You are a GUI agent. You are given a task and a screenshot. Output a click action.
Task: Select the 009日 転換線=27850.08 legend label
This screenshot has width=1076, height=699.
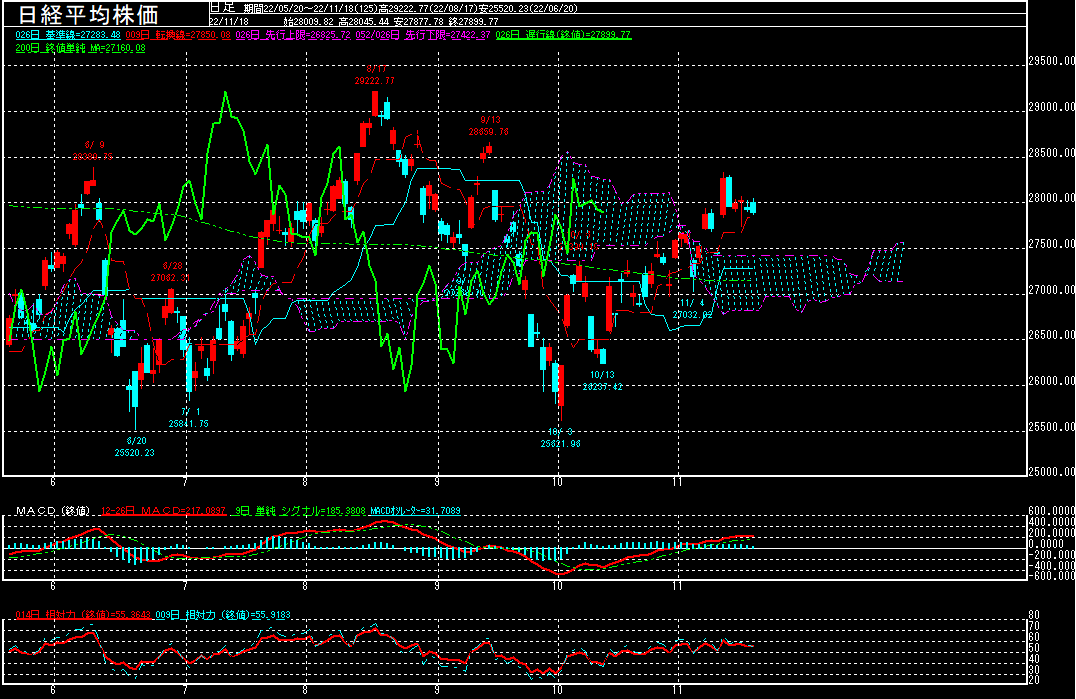(178, 34)
